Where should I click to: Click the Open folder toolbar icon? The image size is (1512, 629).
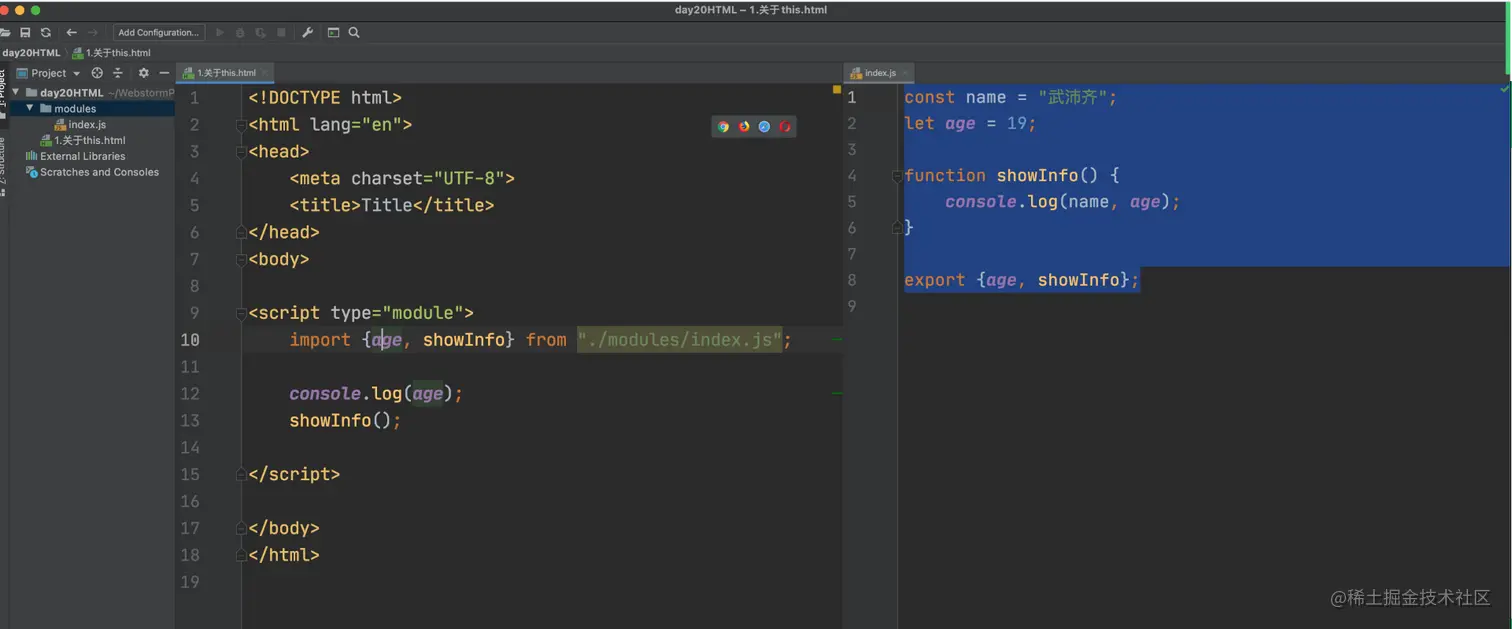(5, 32)
